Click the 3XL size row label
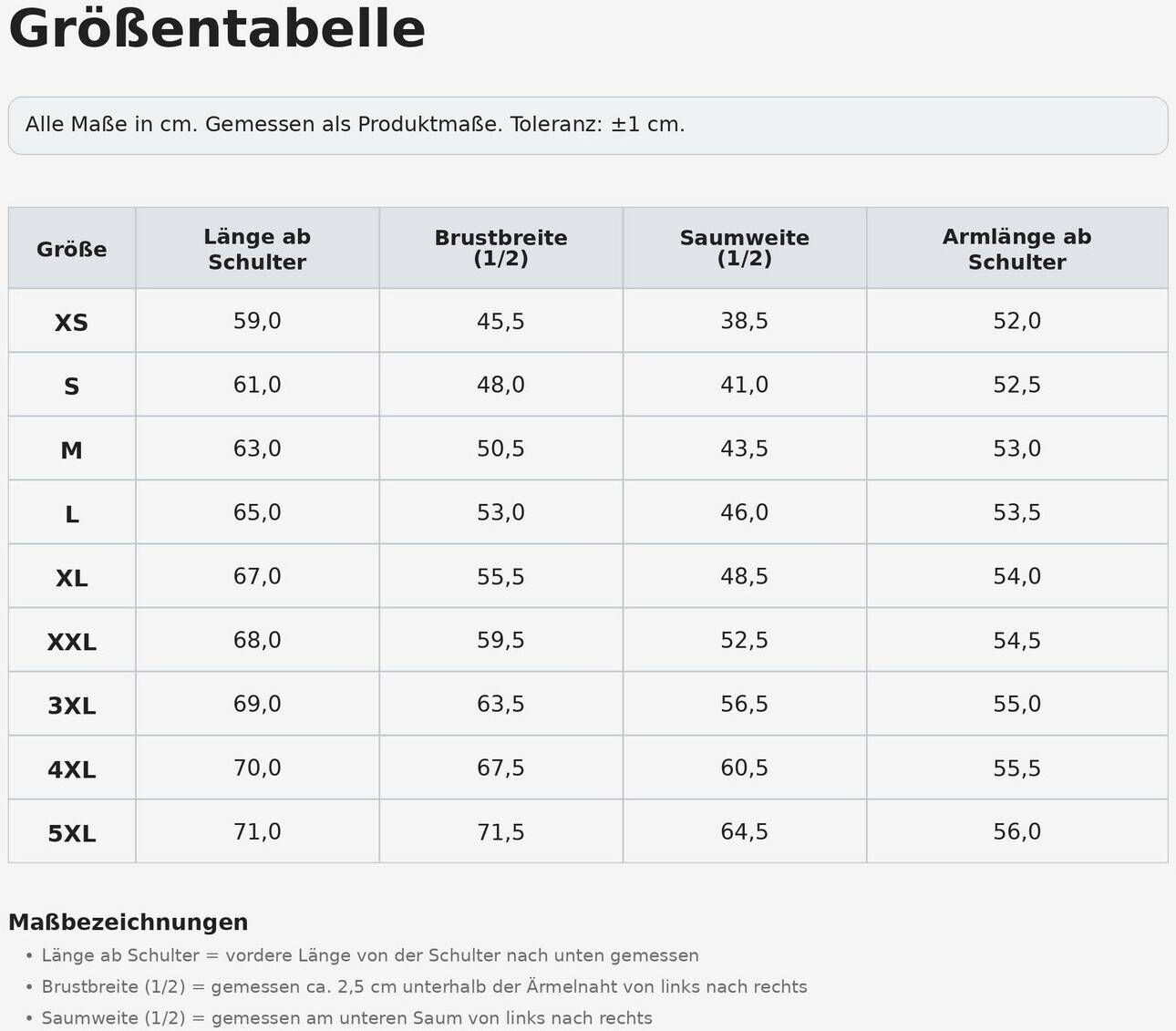 72,705
